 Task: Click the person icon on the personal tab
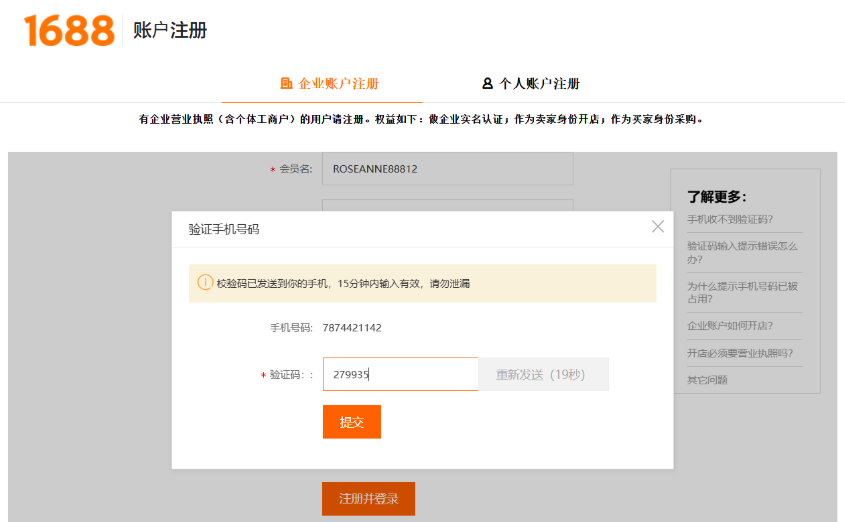pyautogui.click(x=487, y=83)
